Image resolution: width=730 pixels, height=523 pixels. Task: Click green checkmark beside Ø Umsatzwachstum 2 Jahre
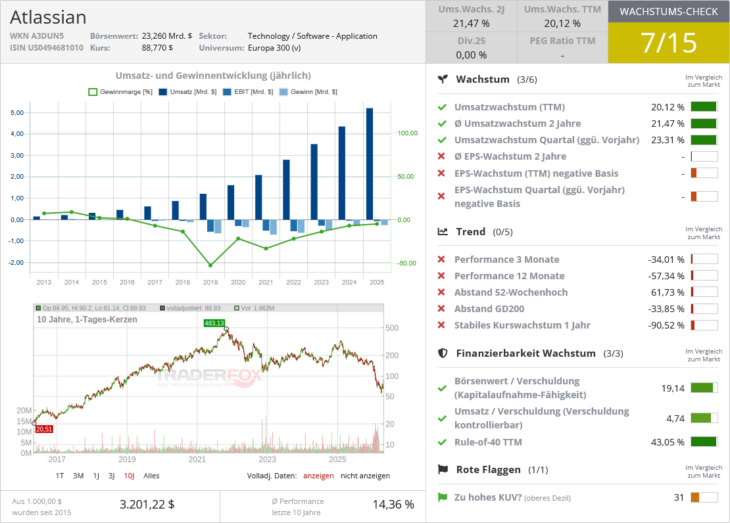coord(442,123)
